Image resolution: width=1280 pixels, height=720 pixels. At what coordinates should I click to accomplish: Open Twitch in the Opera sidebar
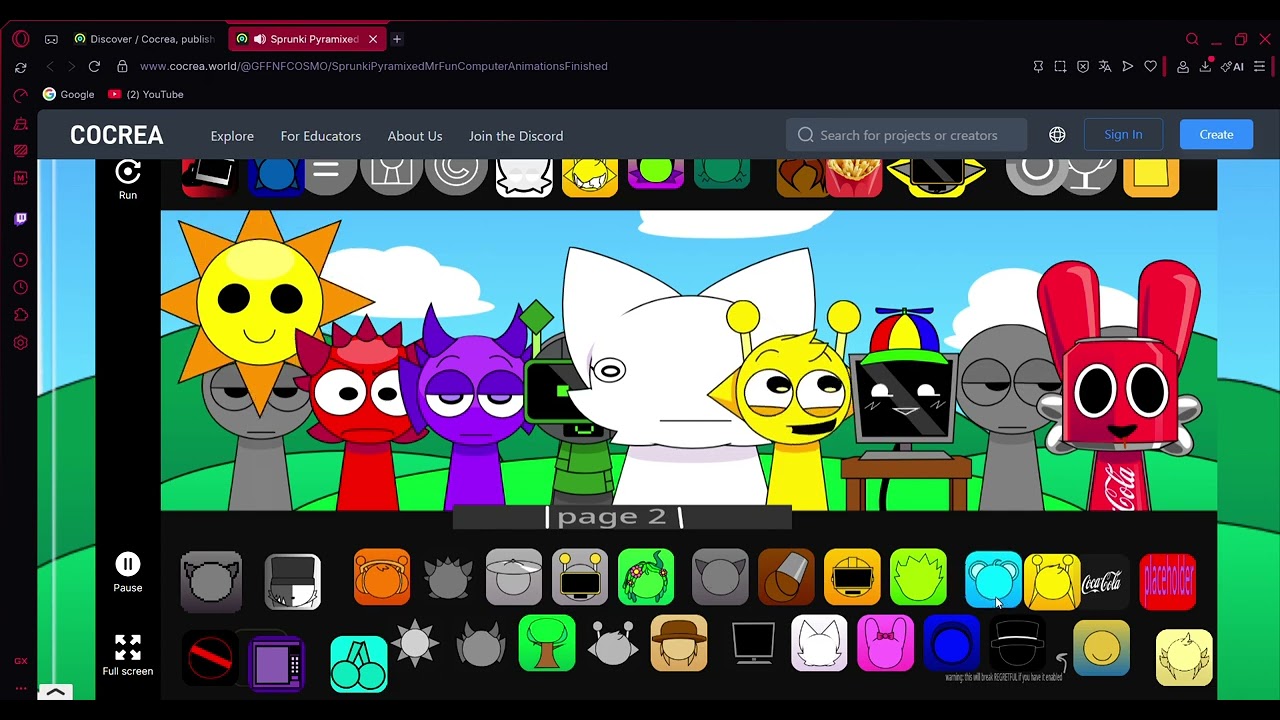(x=20, y=218)
